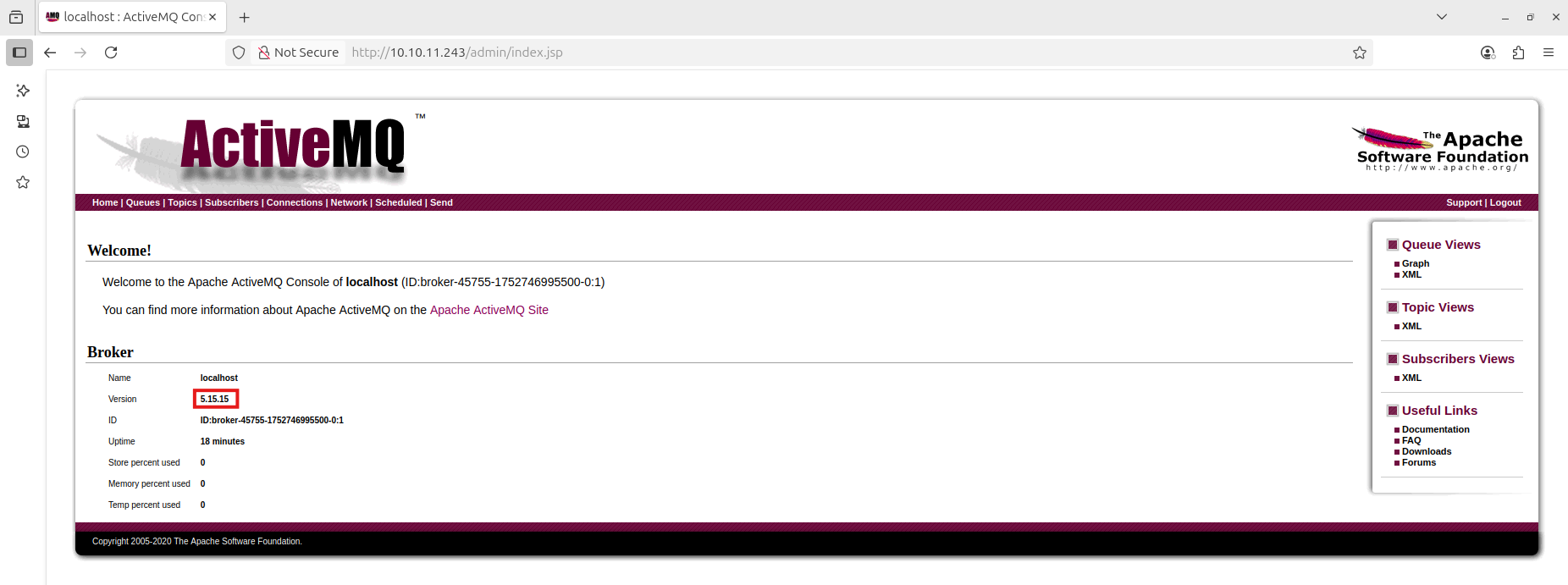1568x585 pixels.
Task: Open the bookmarks star in sidebar
Action: click(x=23, y=183)
